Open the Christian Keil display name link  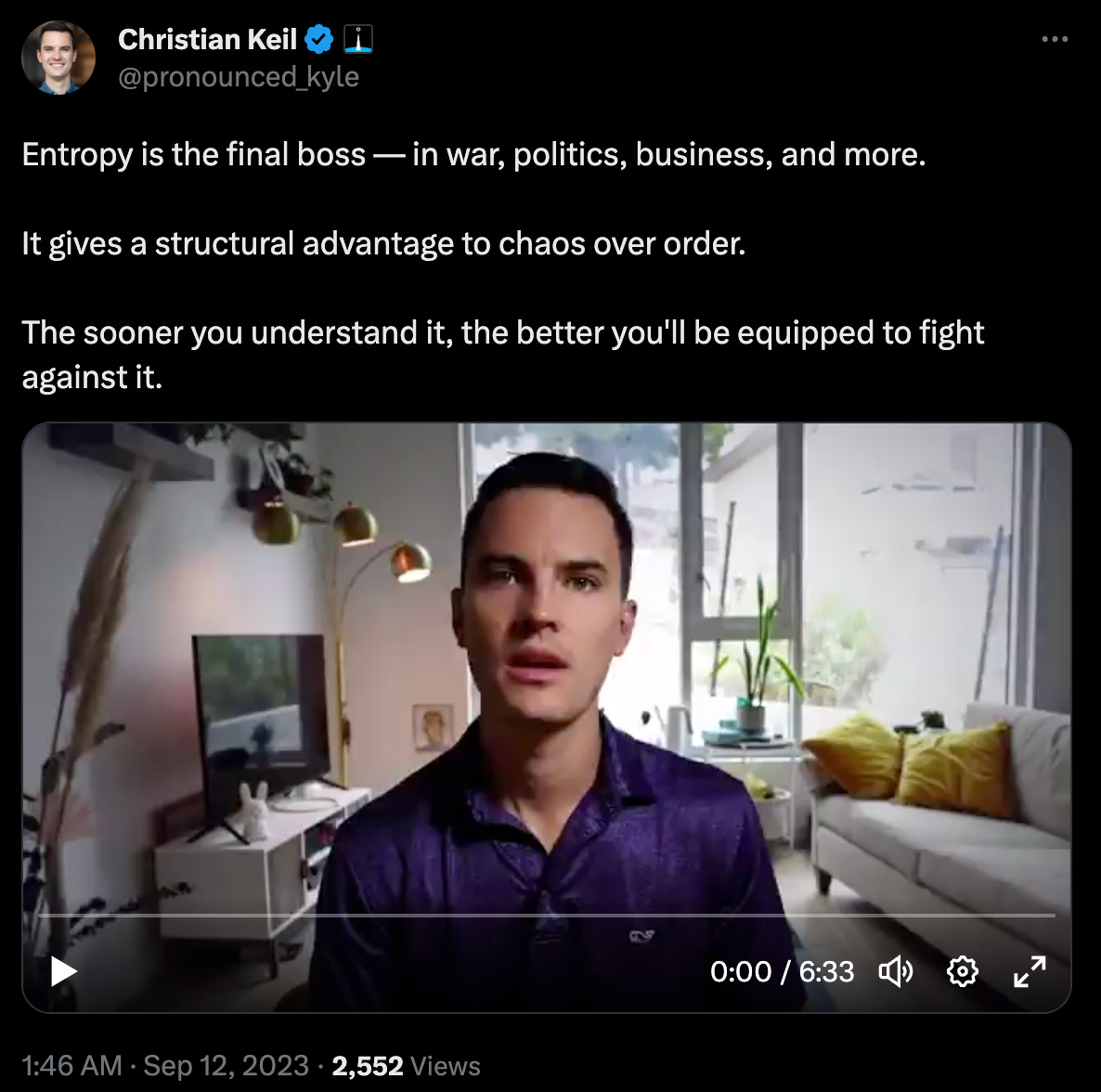click(x=207, y=39)
